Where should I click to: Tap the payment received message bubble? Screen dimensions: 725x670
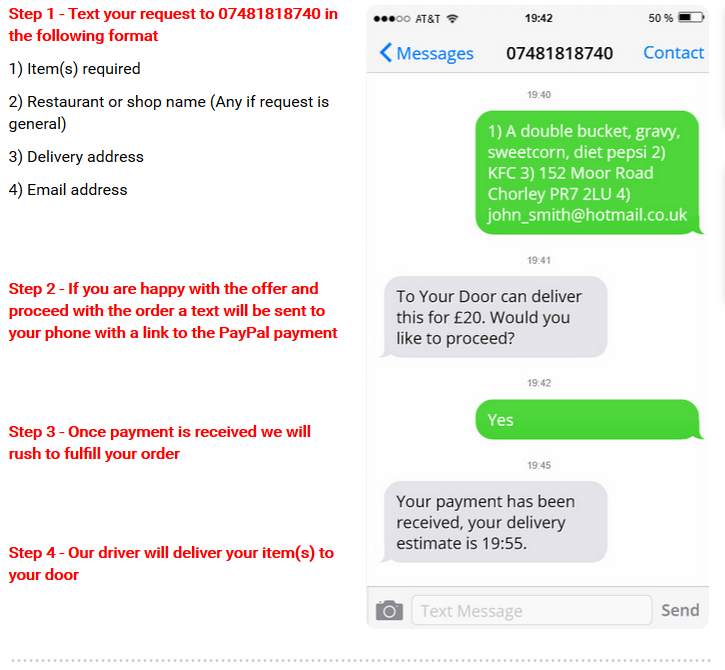[x=494, y=522]
